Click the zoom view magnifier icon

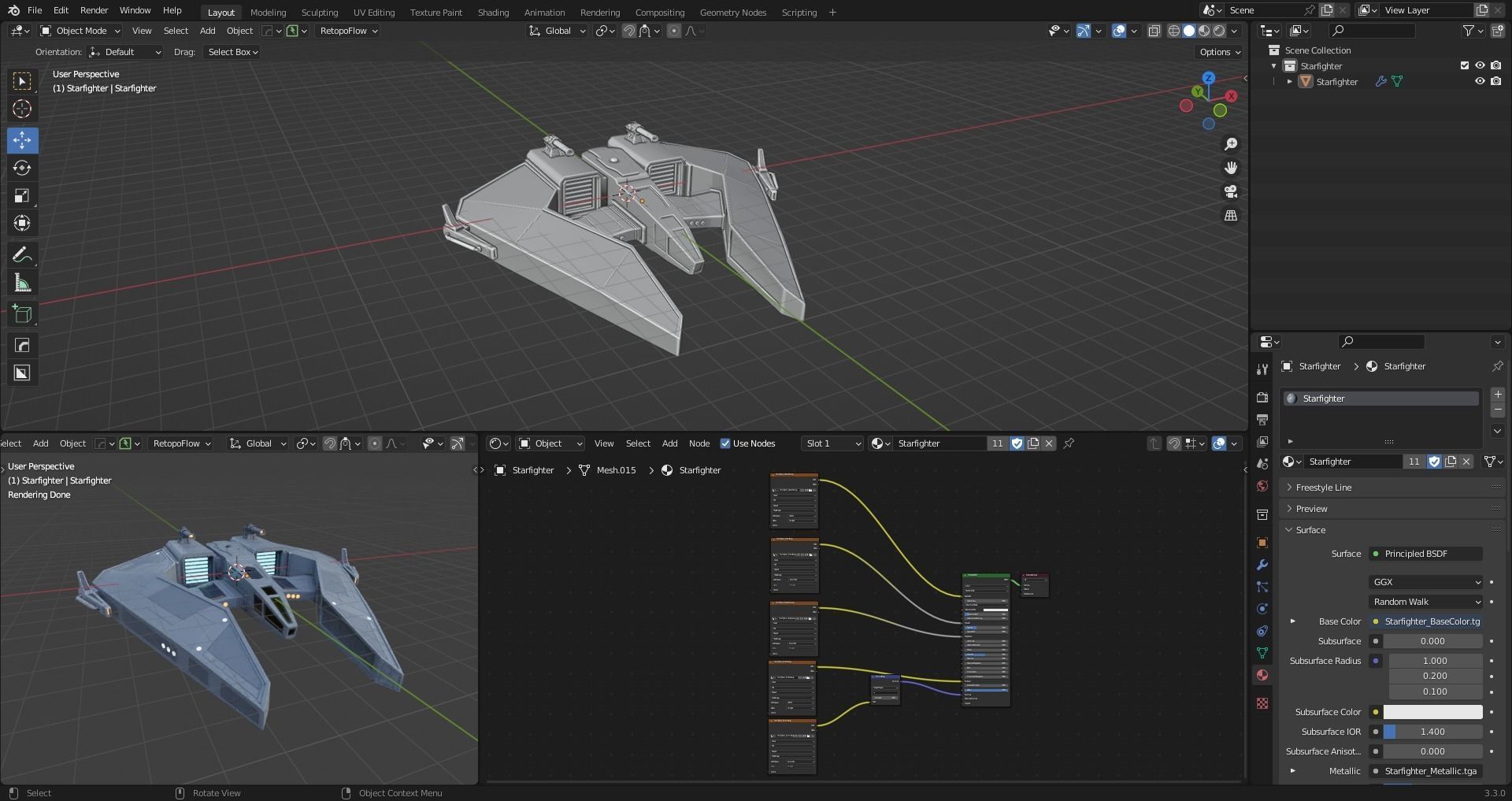pyautogui.click(x=1231, y=144)
